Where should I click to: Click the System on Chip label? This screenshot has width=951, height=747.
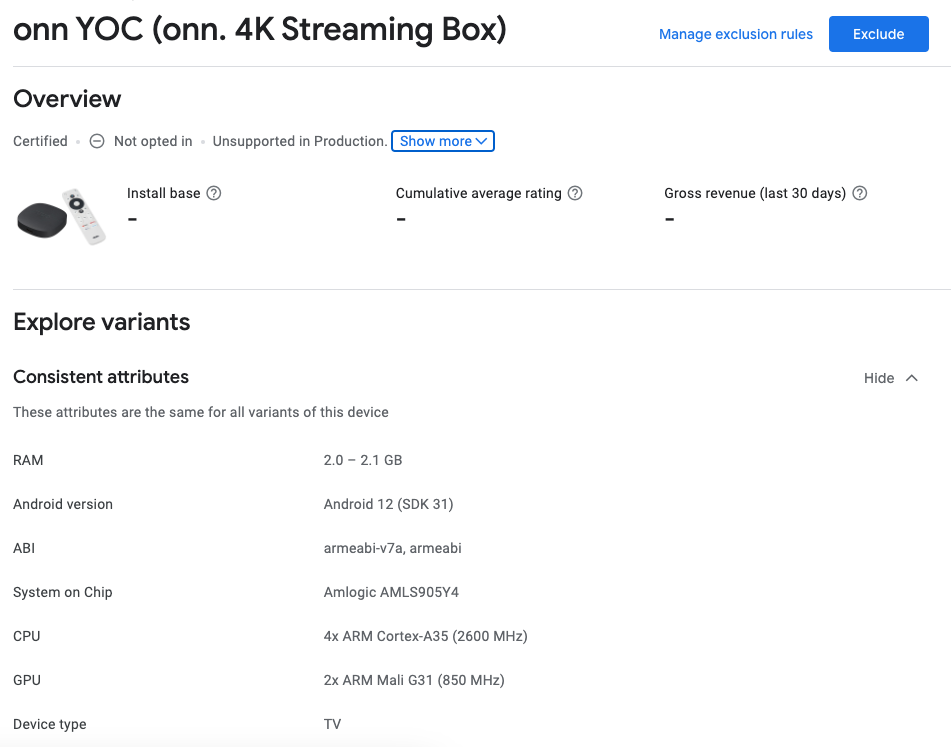(x=62, y=592)
